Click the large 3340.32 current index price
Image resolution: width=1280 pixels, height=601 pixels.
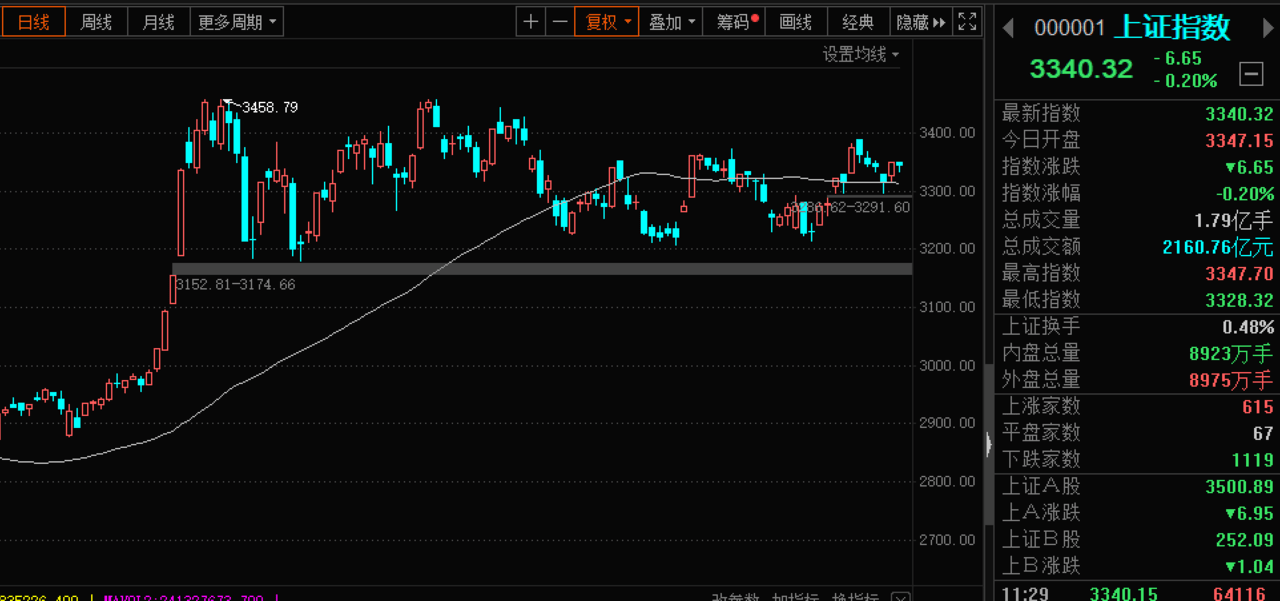(1082, 69)
